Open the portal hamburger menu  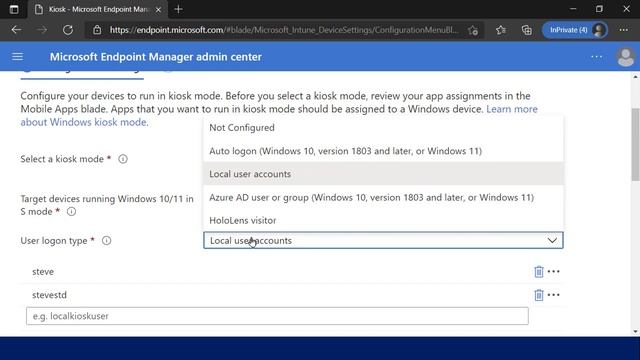[18, 56]
